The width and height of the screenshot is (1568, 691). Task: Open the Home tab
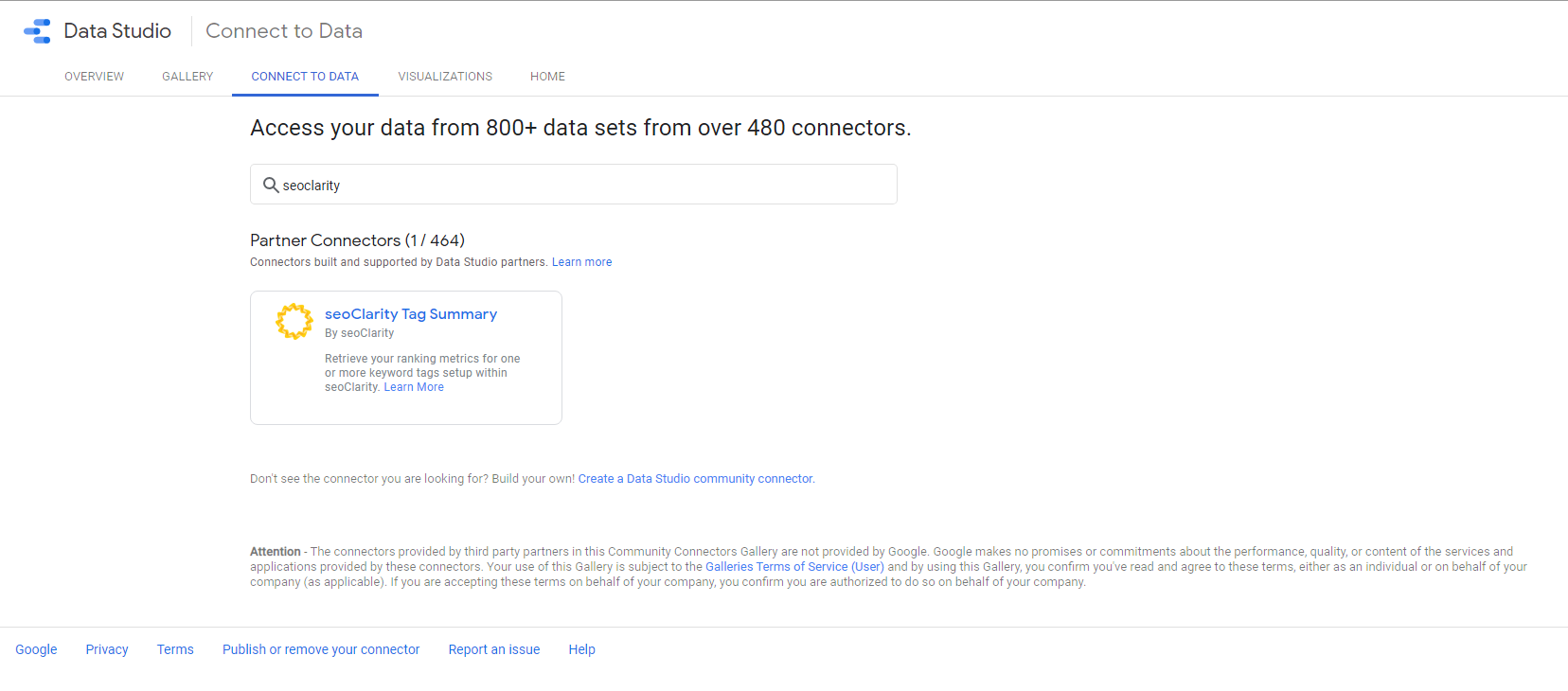point(547,77)
